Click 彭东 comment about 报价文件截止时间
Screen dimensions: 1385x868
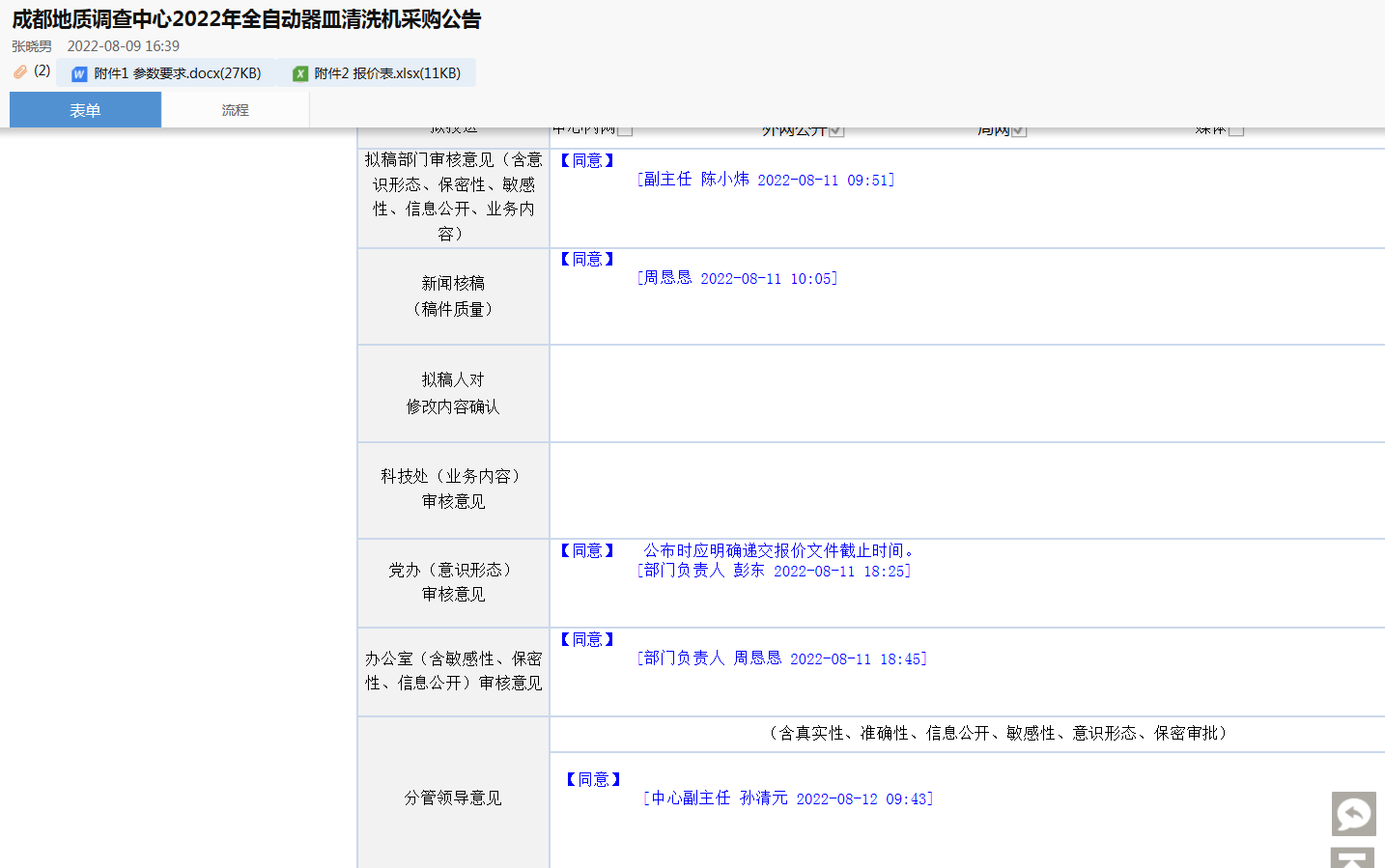tap(778, 550)
